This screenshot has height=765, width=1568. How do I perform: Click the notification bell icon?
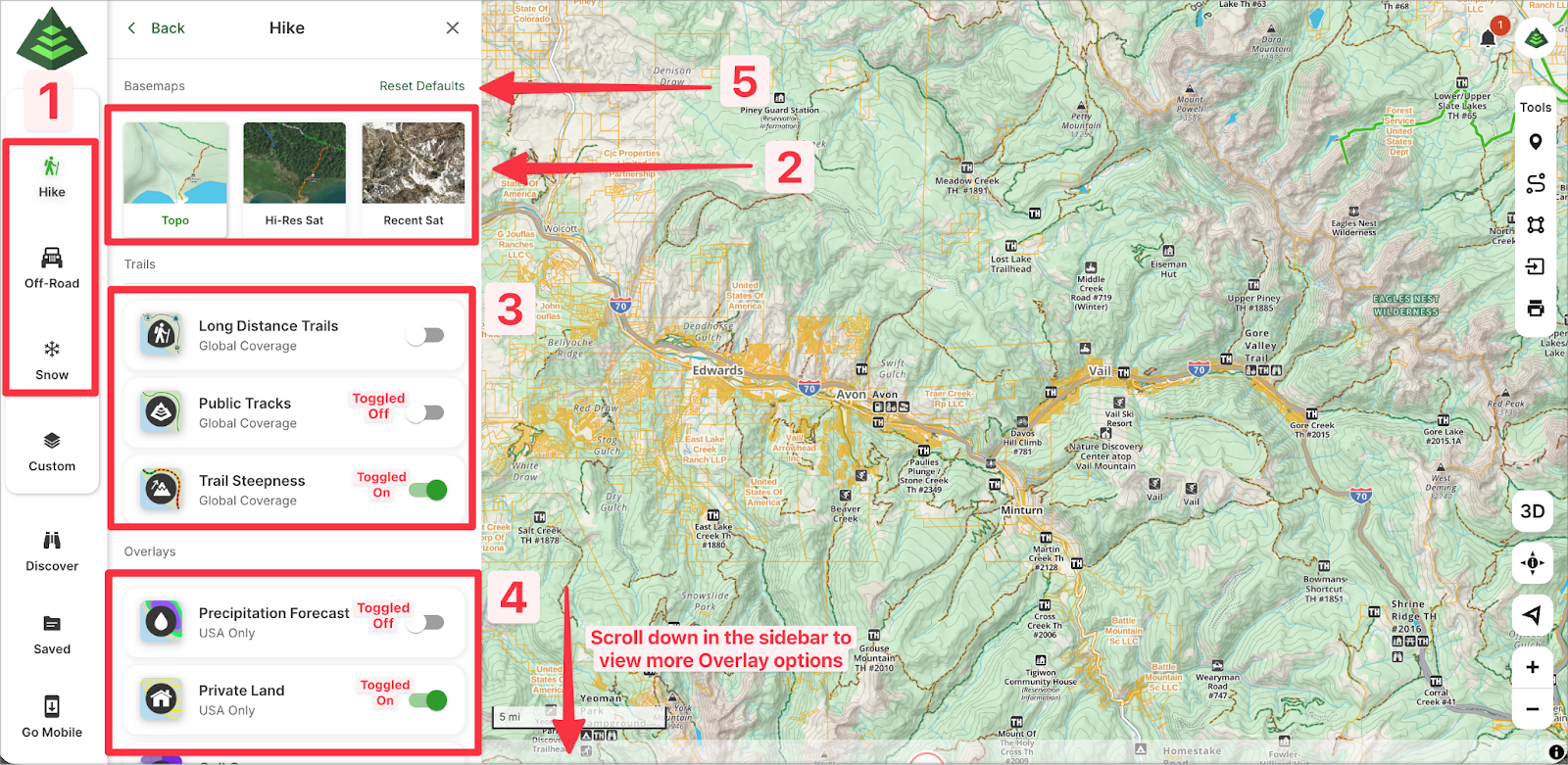[x=1488, y=38]
